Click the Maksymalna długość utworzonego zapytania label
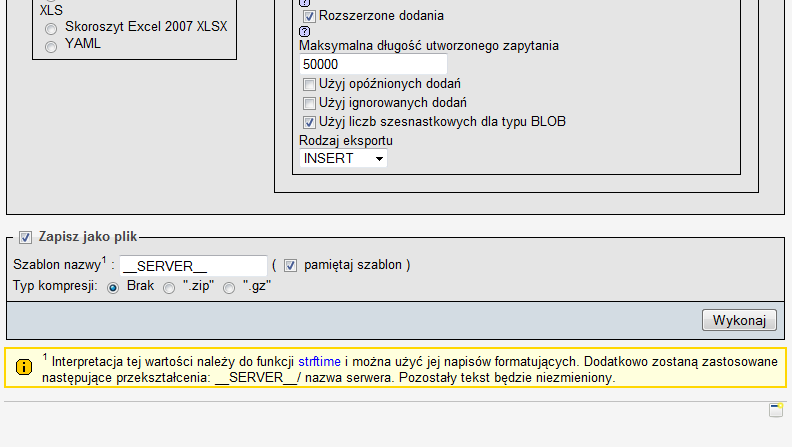Viewport: 792px width, 447px height. (x=429, y=45)
